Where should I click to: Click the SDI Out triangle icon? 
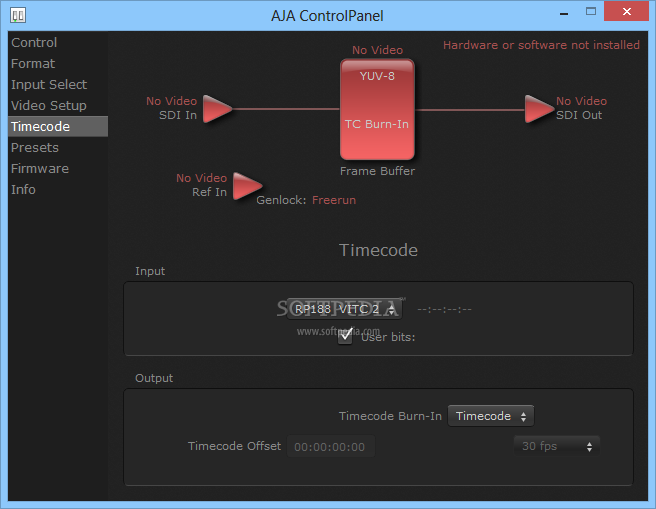tap(539, 109)
